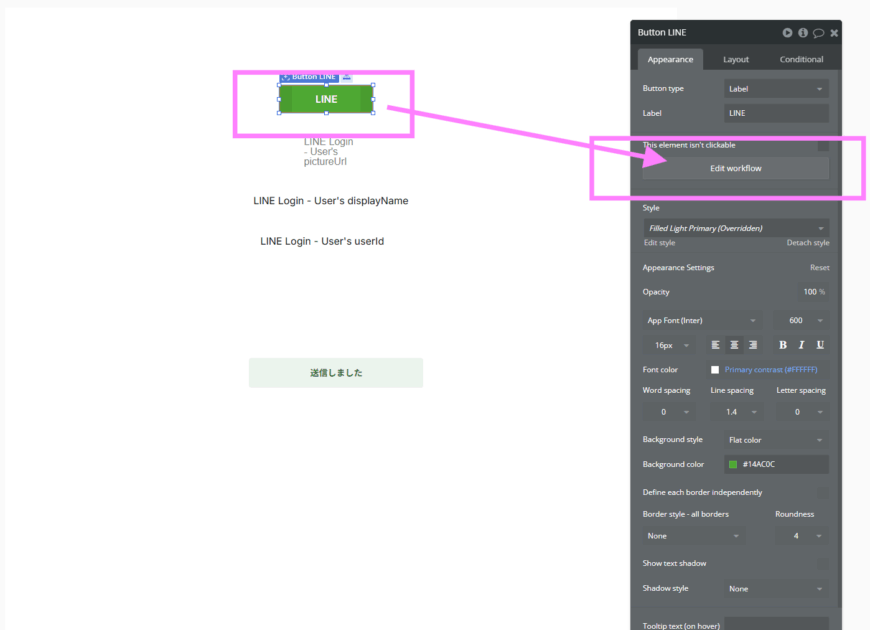
Task: Open the comment bubble icon in panel header
Action: coord(818,33)
